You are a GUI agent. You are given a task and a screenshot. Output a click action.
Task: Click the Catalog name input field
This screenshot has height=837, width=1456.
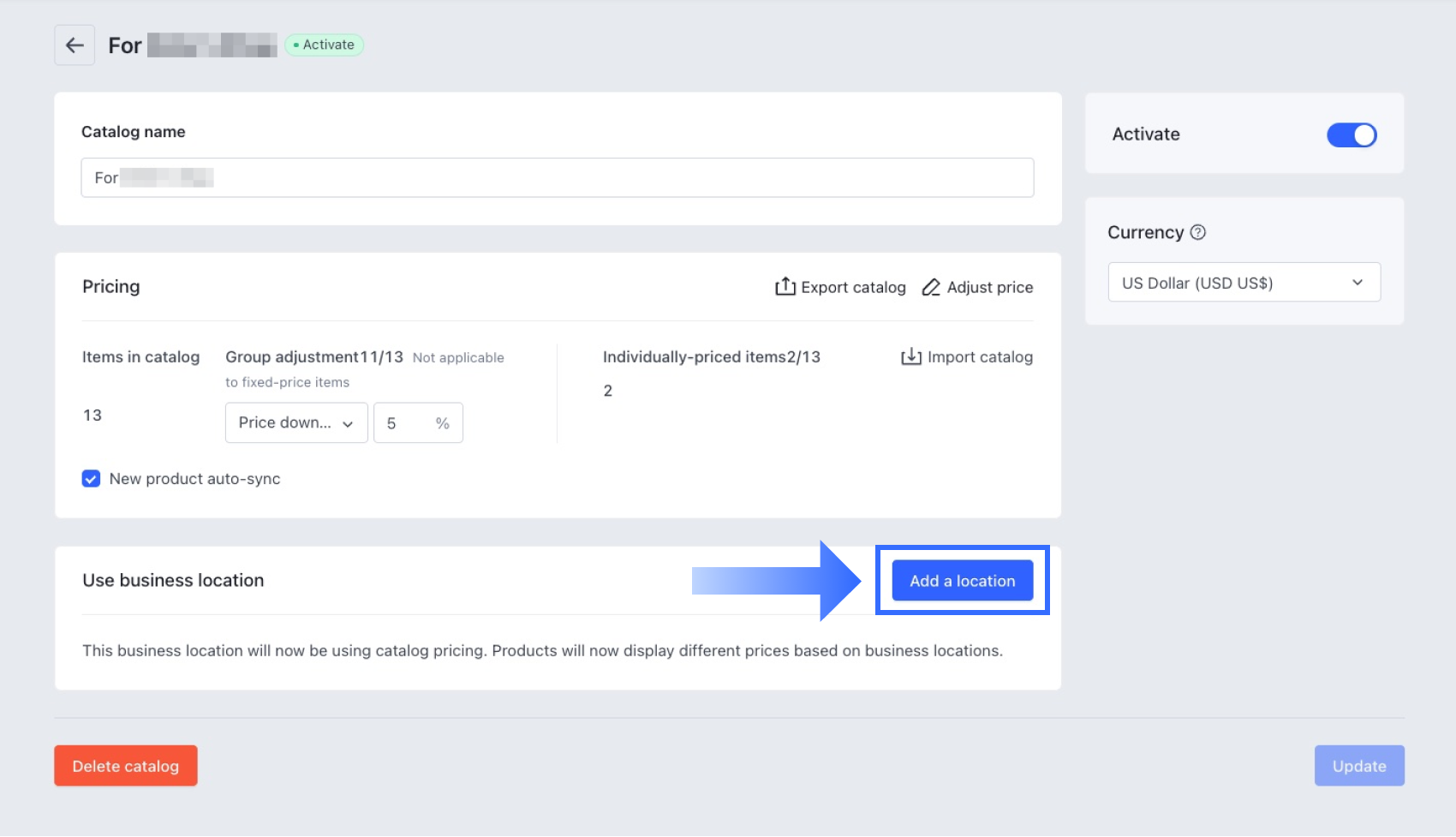click(x=557, y=177)
